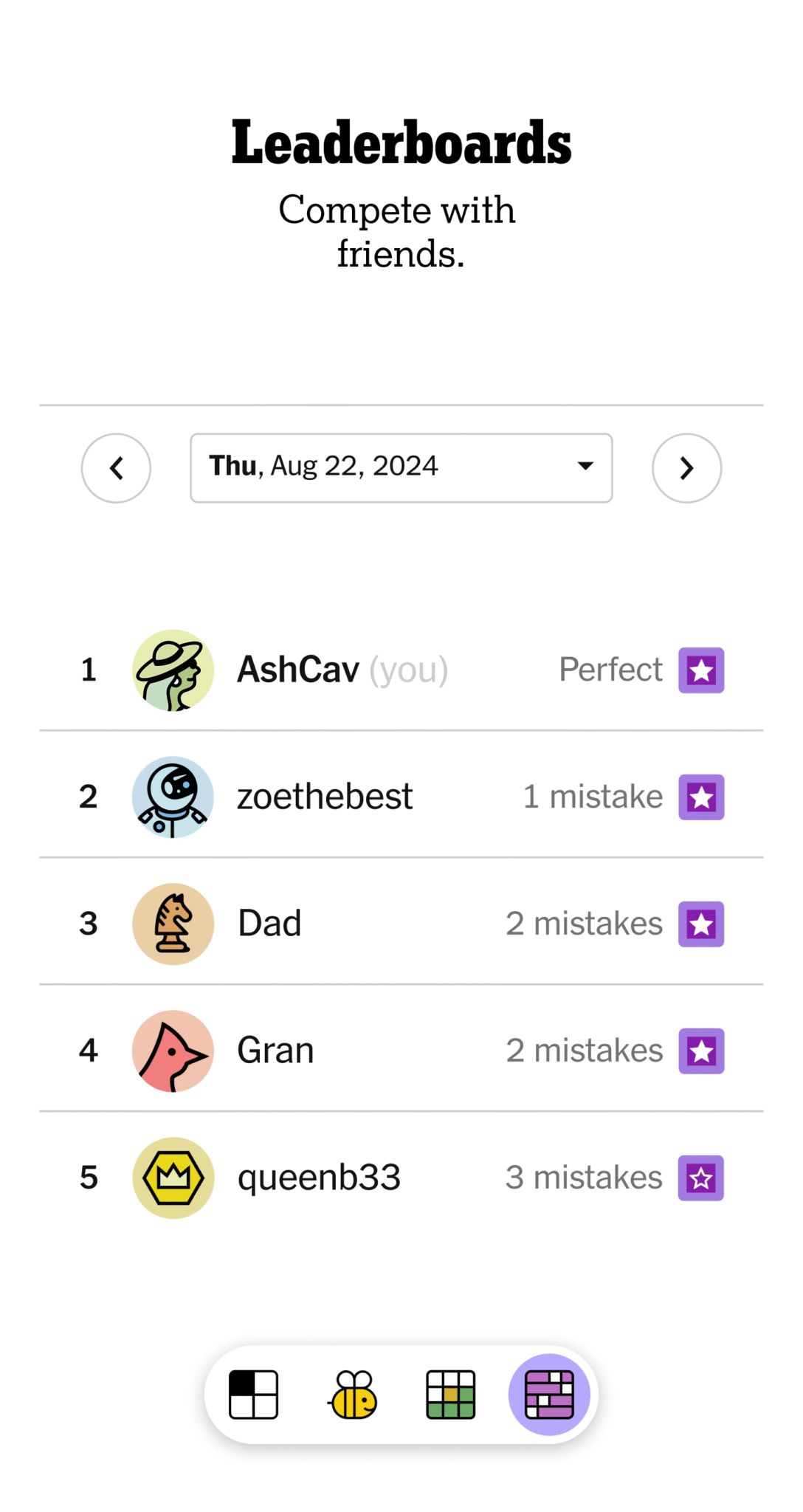Select the Connections game icon
The image size is (803, 1512).
(549, 1395)
